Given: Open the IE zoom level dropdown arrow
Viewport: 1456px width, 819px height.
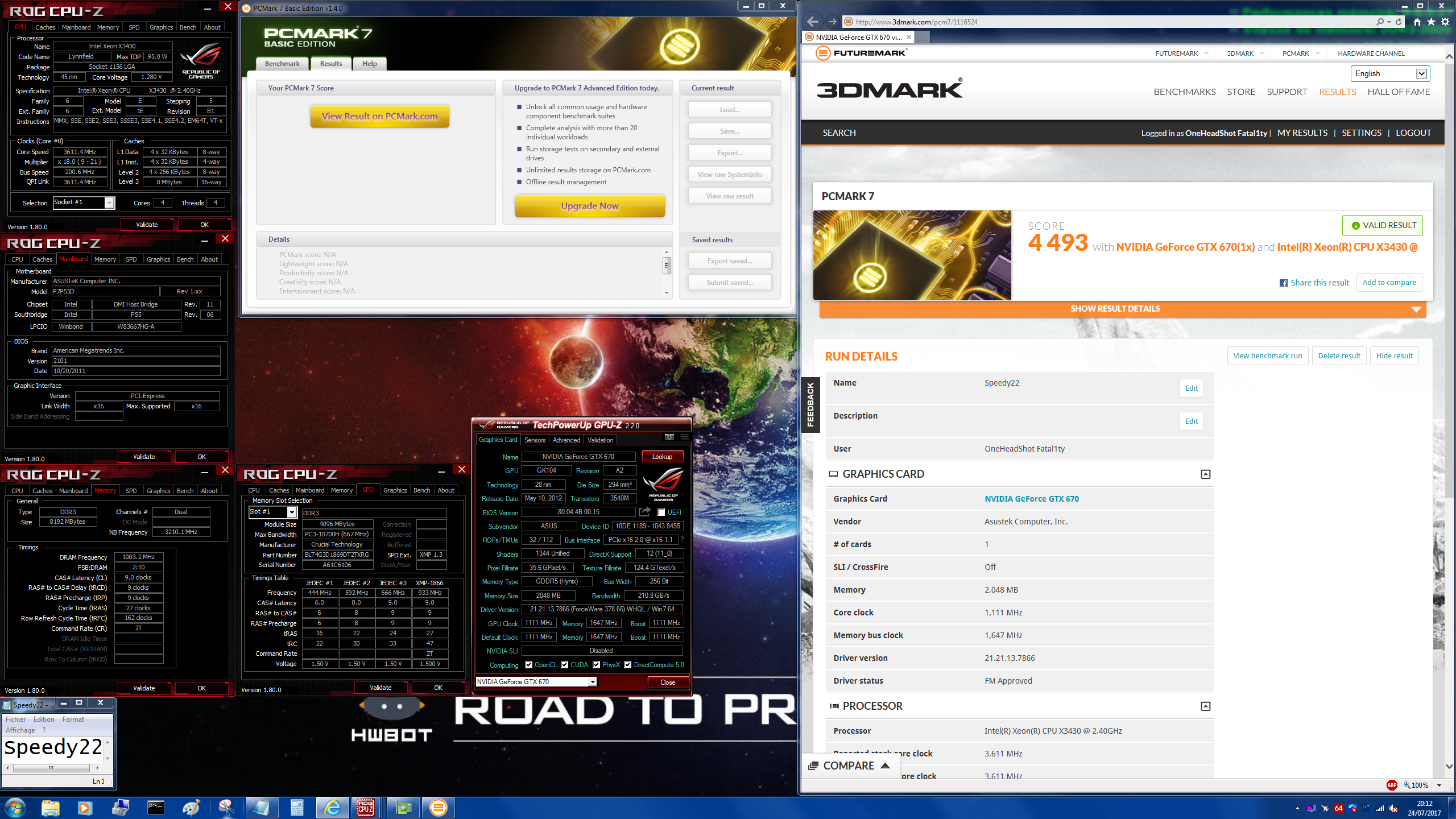Looking at the screenshot, I should click(x=1439, y=785).
